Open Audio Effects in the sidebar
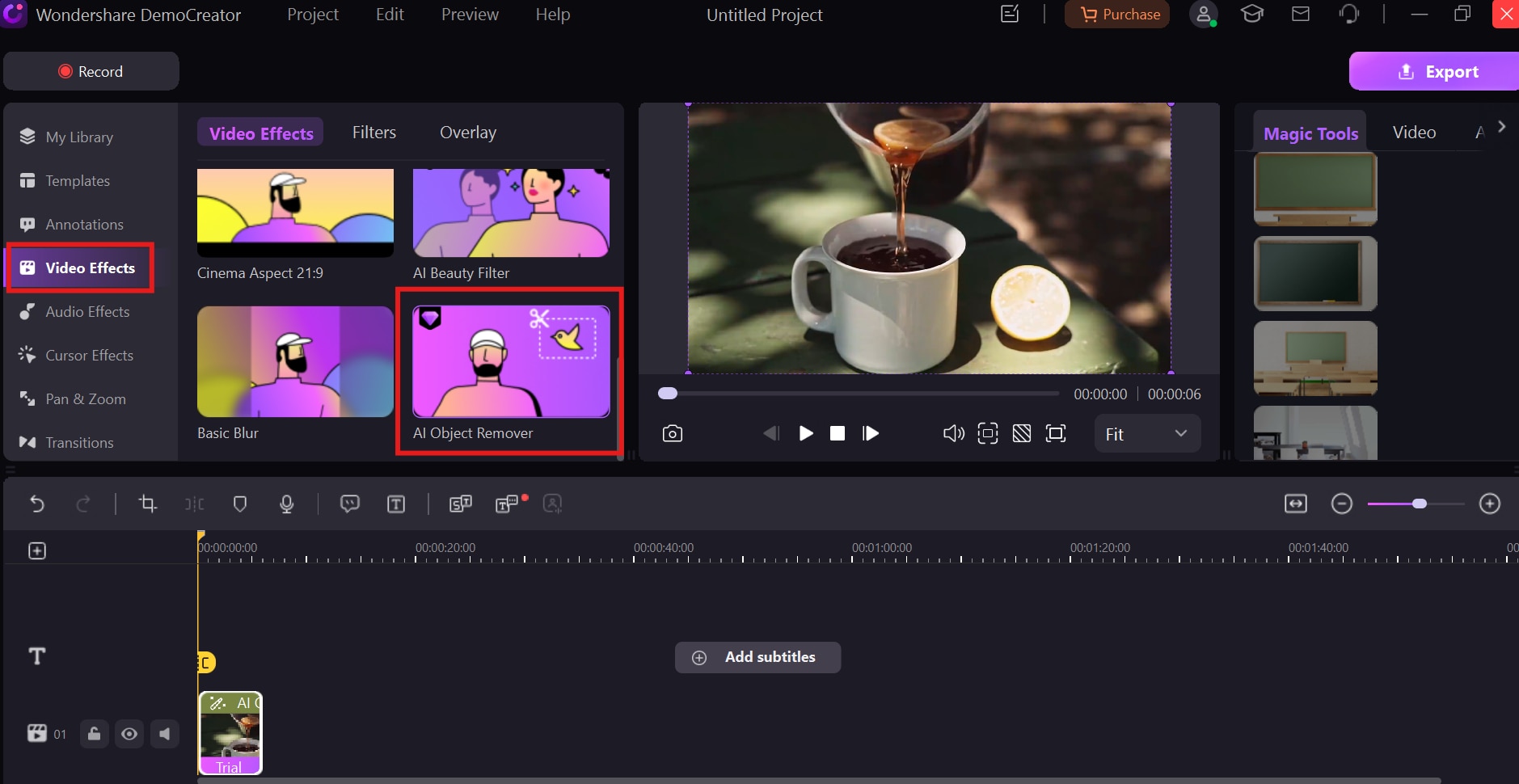 coord(87,312)
